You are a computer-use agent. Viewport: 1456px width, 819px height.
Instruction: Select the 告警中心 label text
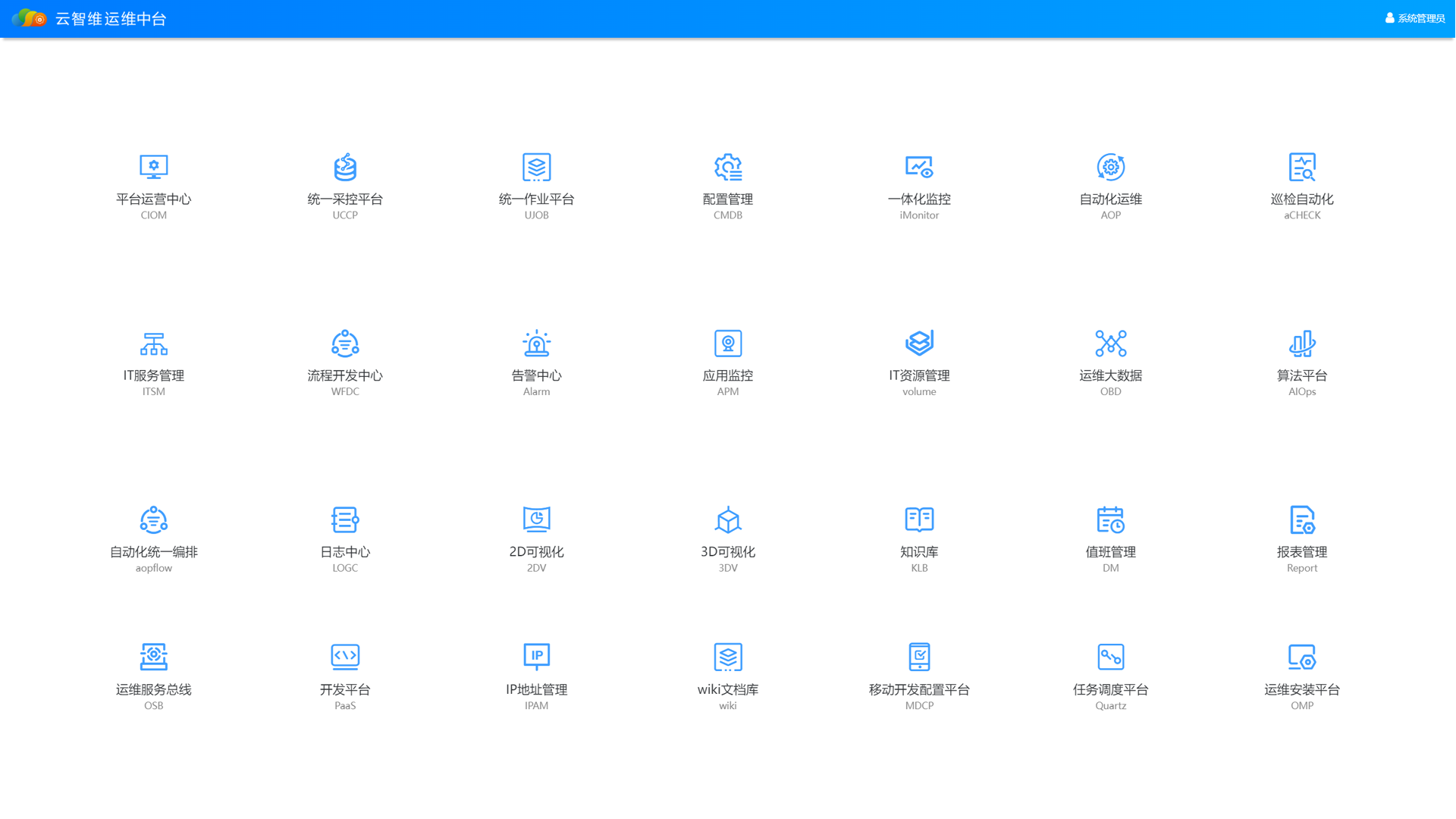tap(536, 375)
